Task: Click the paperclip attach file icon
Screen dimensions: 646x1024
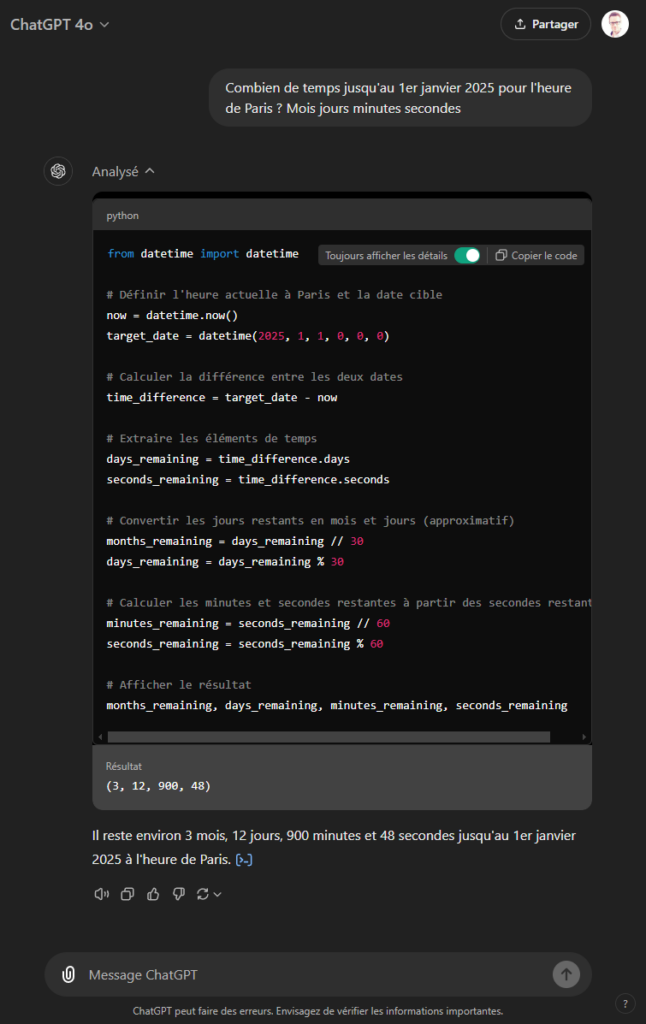Action: (68, 974)
